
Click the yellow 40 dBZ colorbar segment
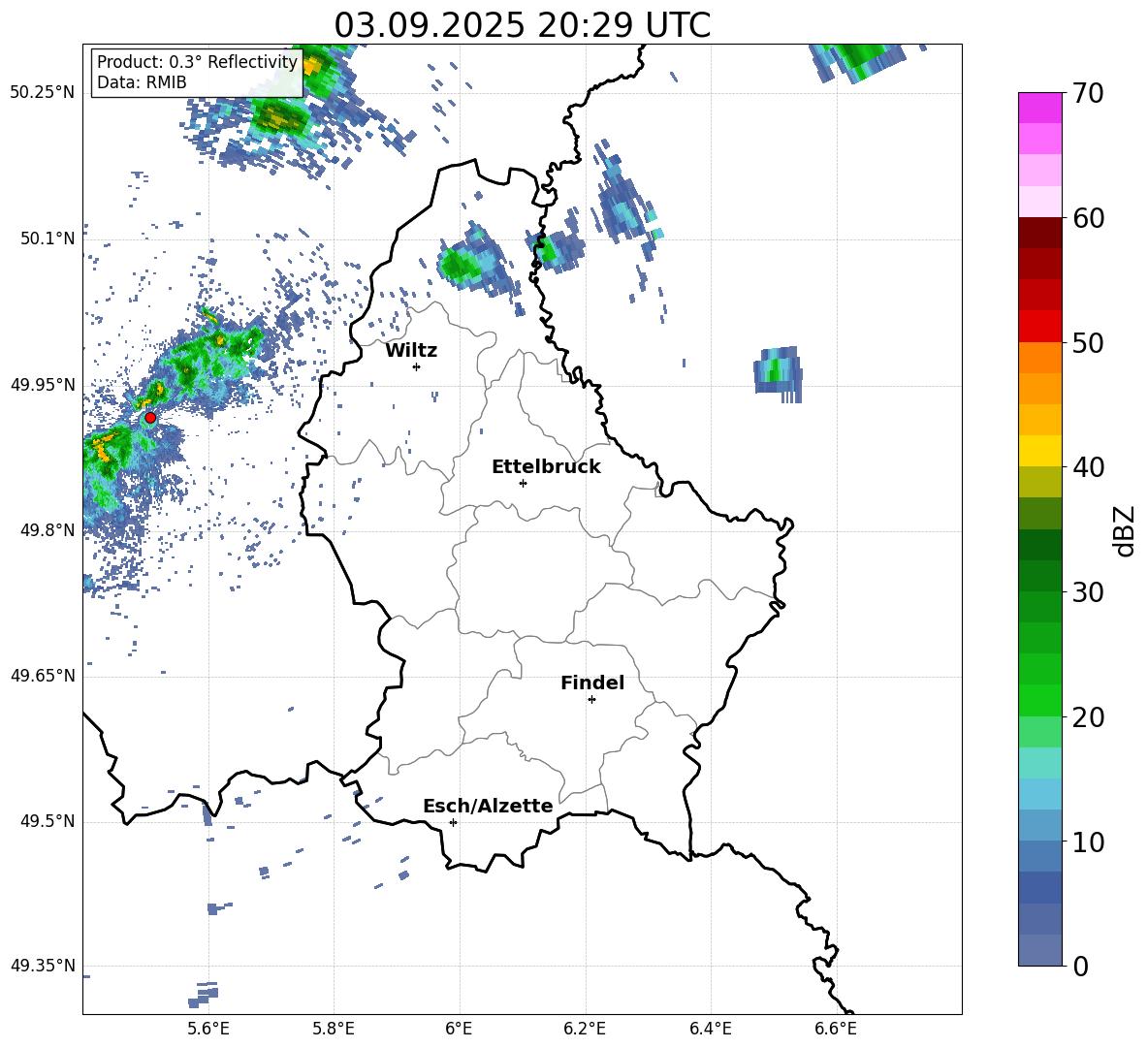coord(1039,451)
